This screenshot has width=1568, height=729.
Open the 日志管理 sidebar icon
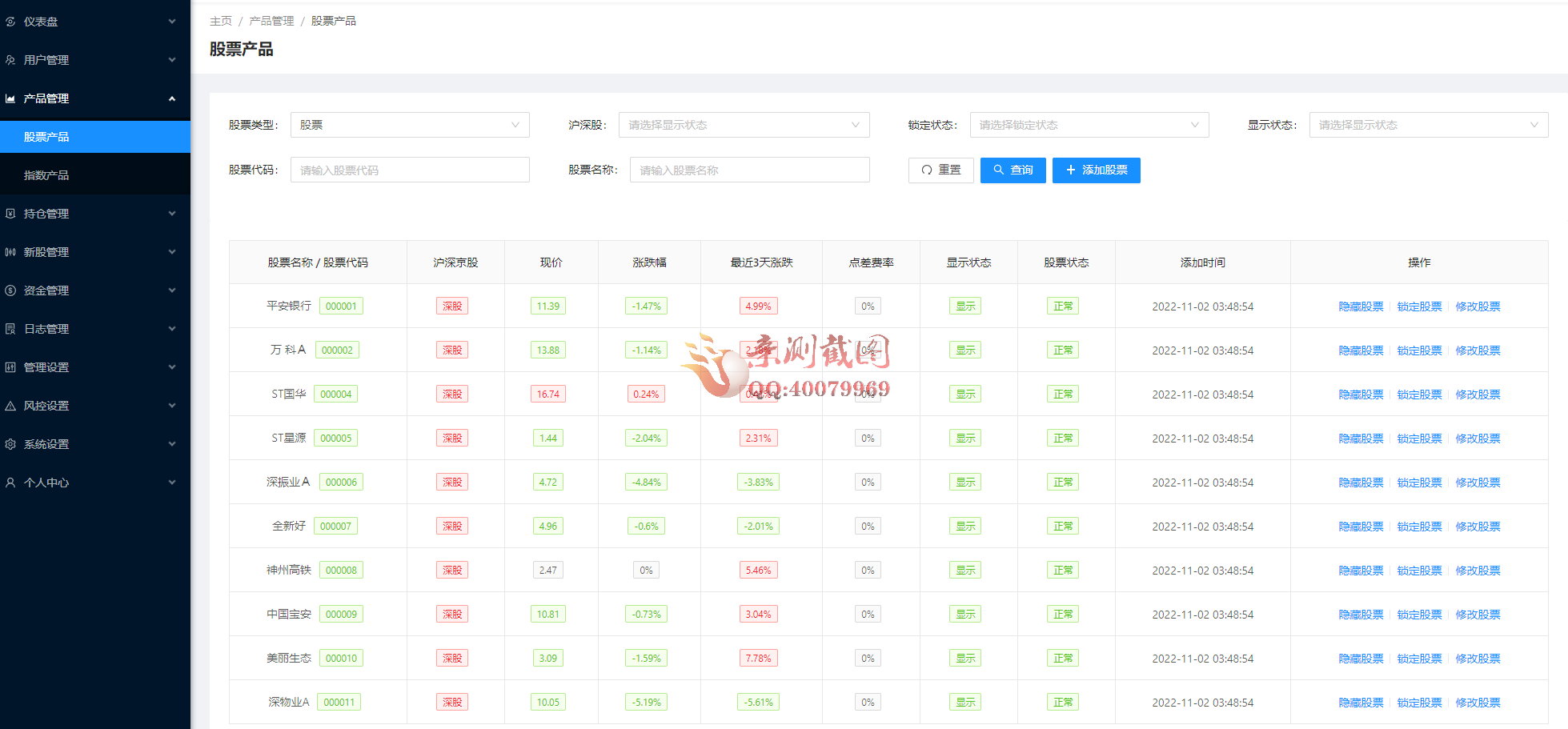pos(10,329)
